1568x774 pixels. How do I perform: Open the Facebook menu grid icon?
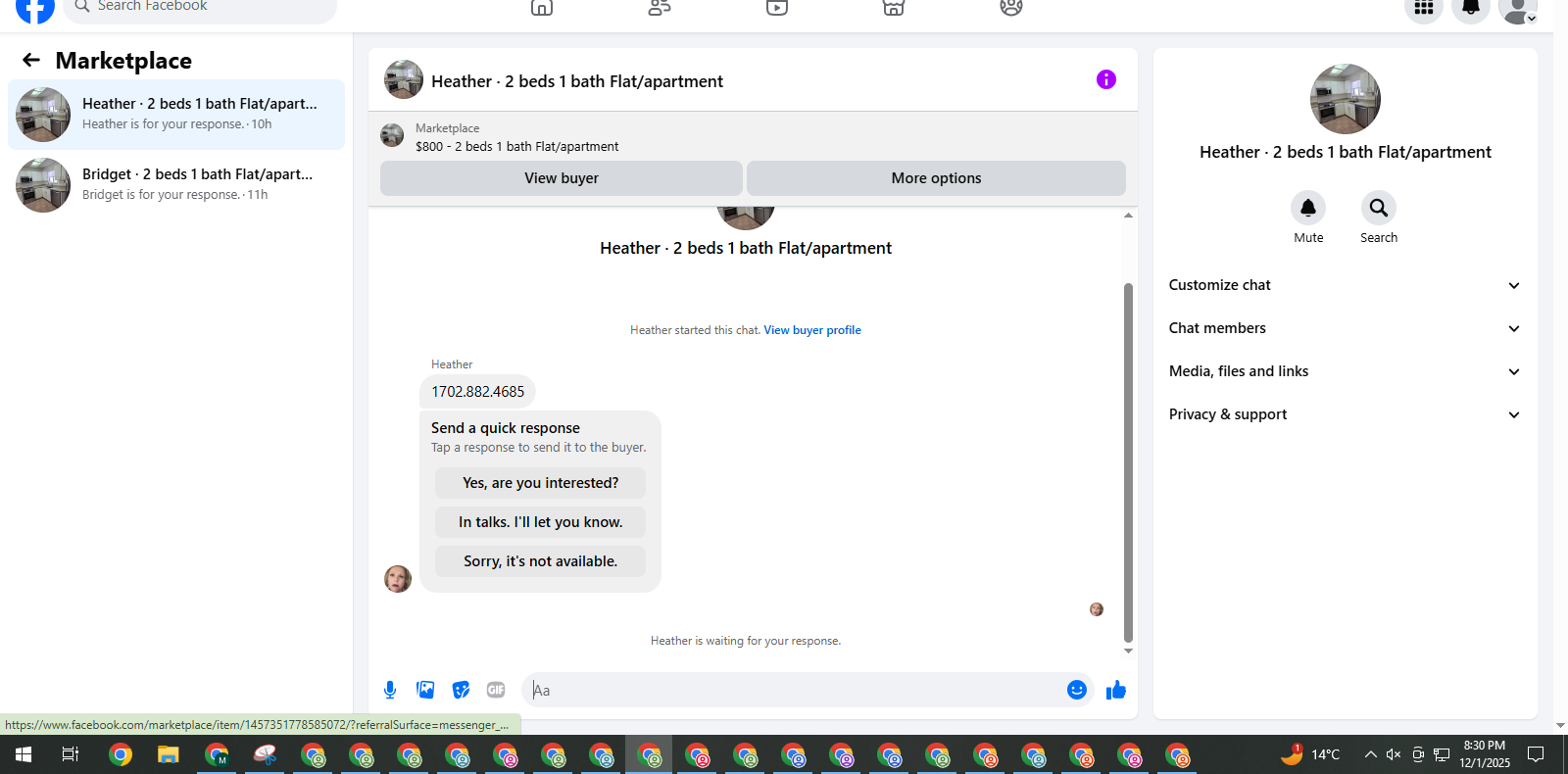(x=1424, y=8)
